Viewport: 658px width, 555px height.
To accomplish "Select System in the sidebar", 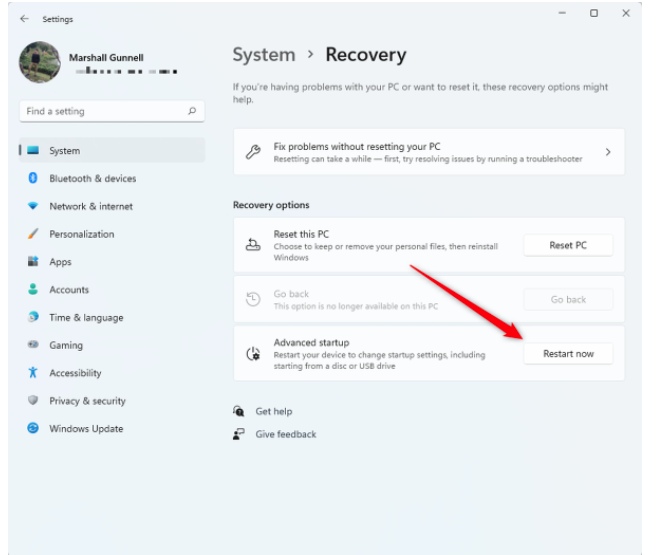I will point(64,151).
